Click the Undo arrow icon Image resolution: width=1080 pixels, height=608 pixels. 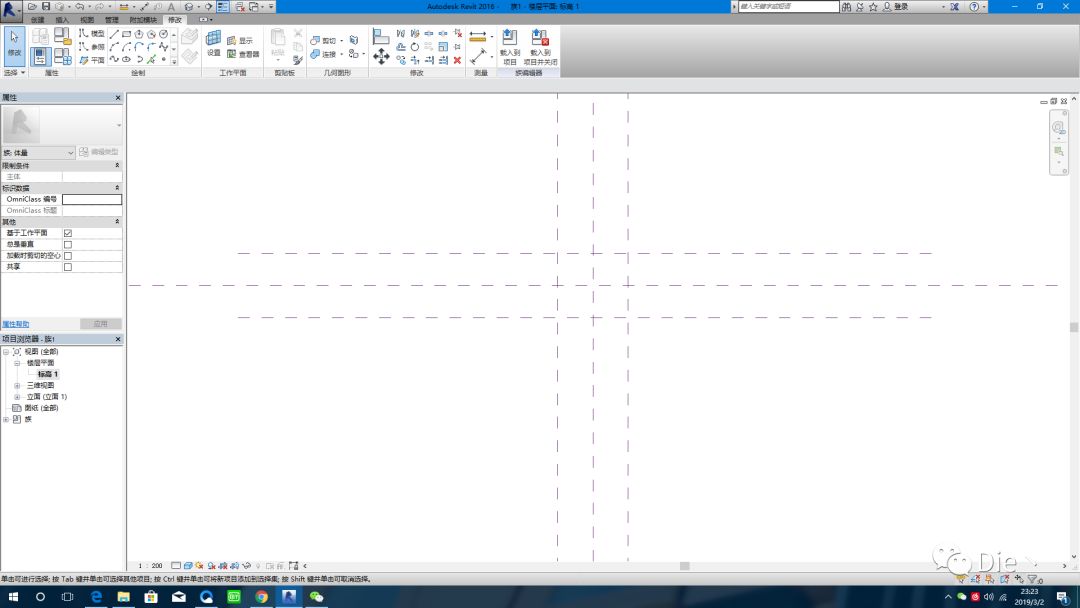pos(79,6)
